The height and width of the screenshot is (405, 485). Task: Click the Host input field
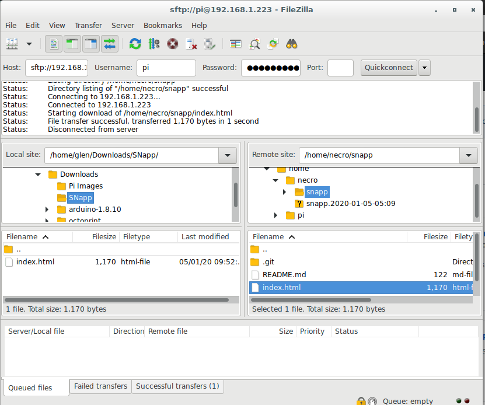[x=57, y=68]
